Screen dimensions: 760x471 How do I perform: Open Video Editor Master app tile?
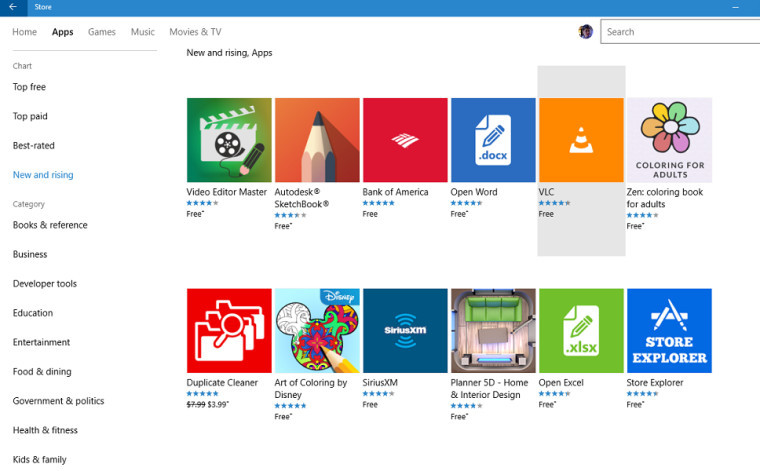[229, 140]
